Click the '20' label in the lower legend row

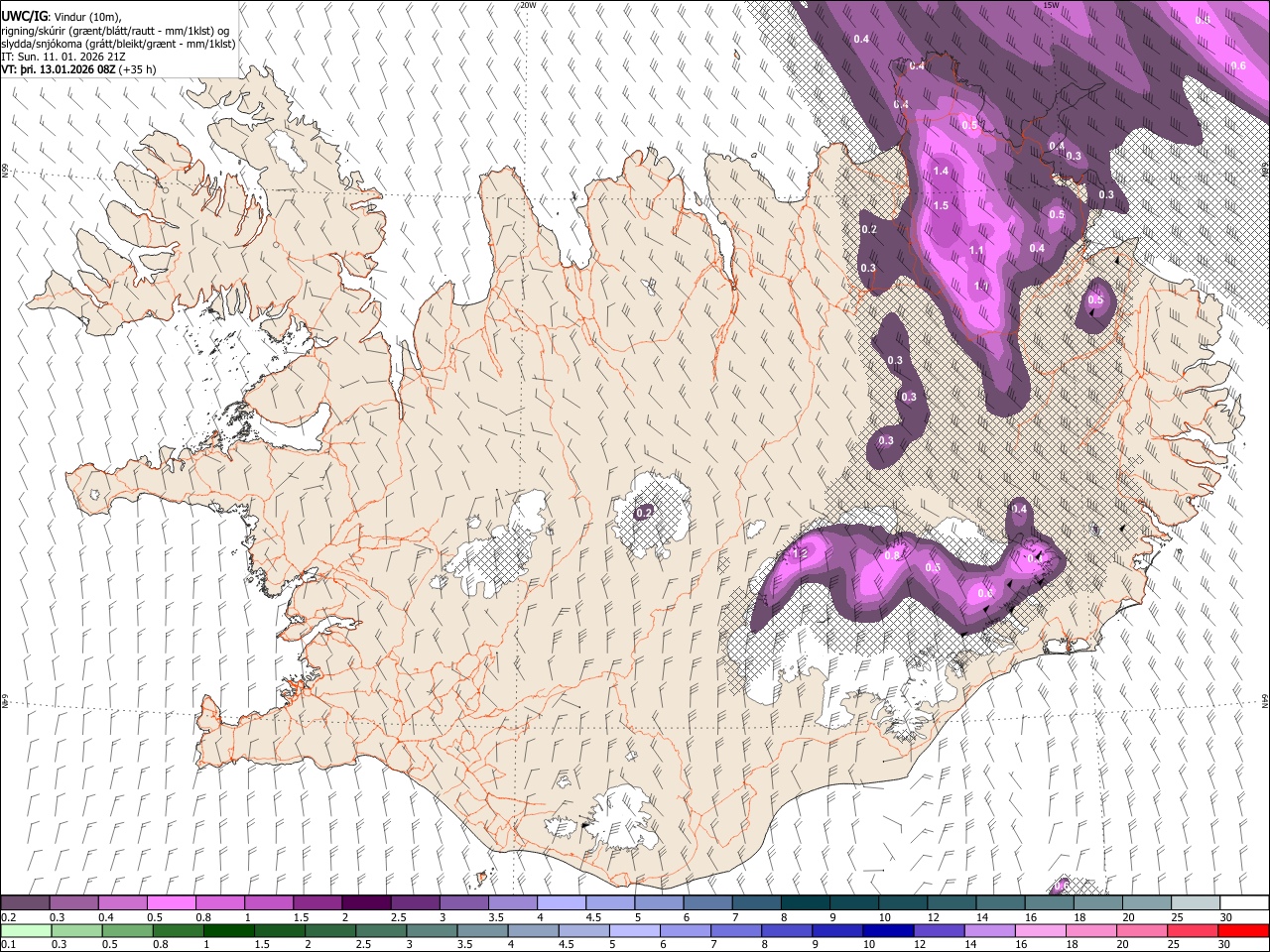click(x=1123, y=945)
